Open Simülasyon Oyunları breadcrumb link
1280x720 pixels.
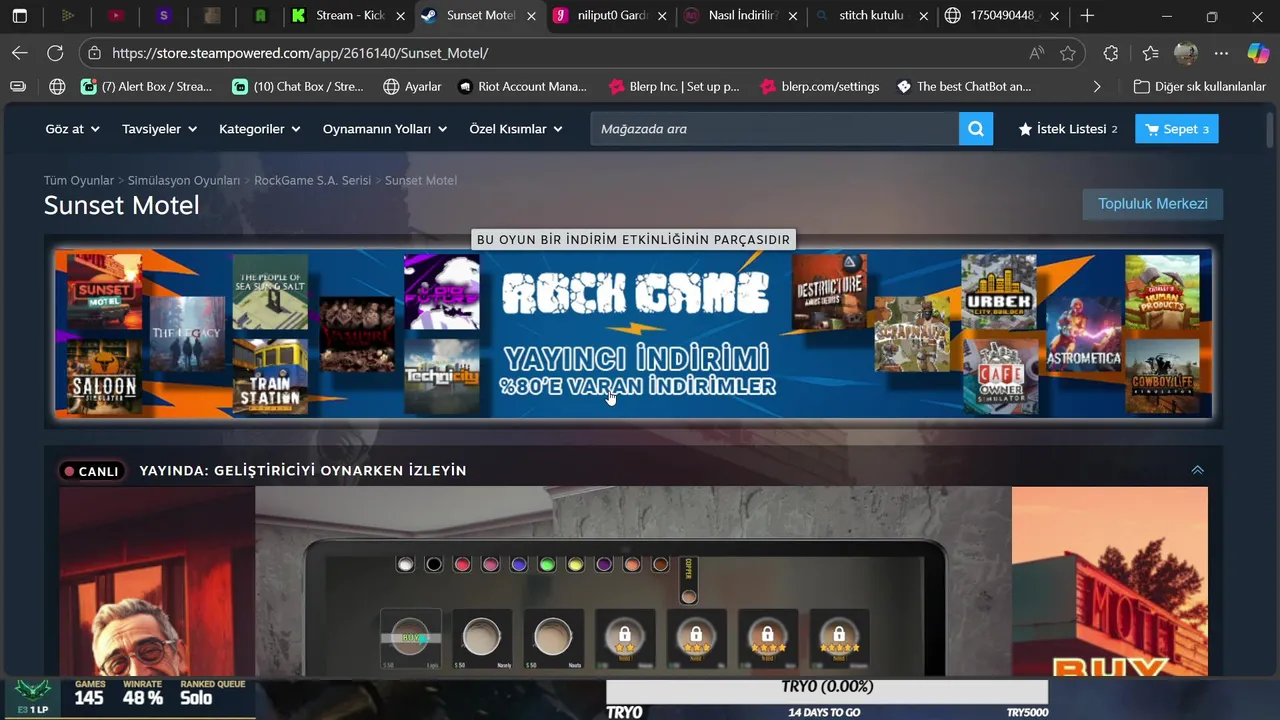click(184, 181)
